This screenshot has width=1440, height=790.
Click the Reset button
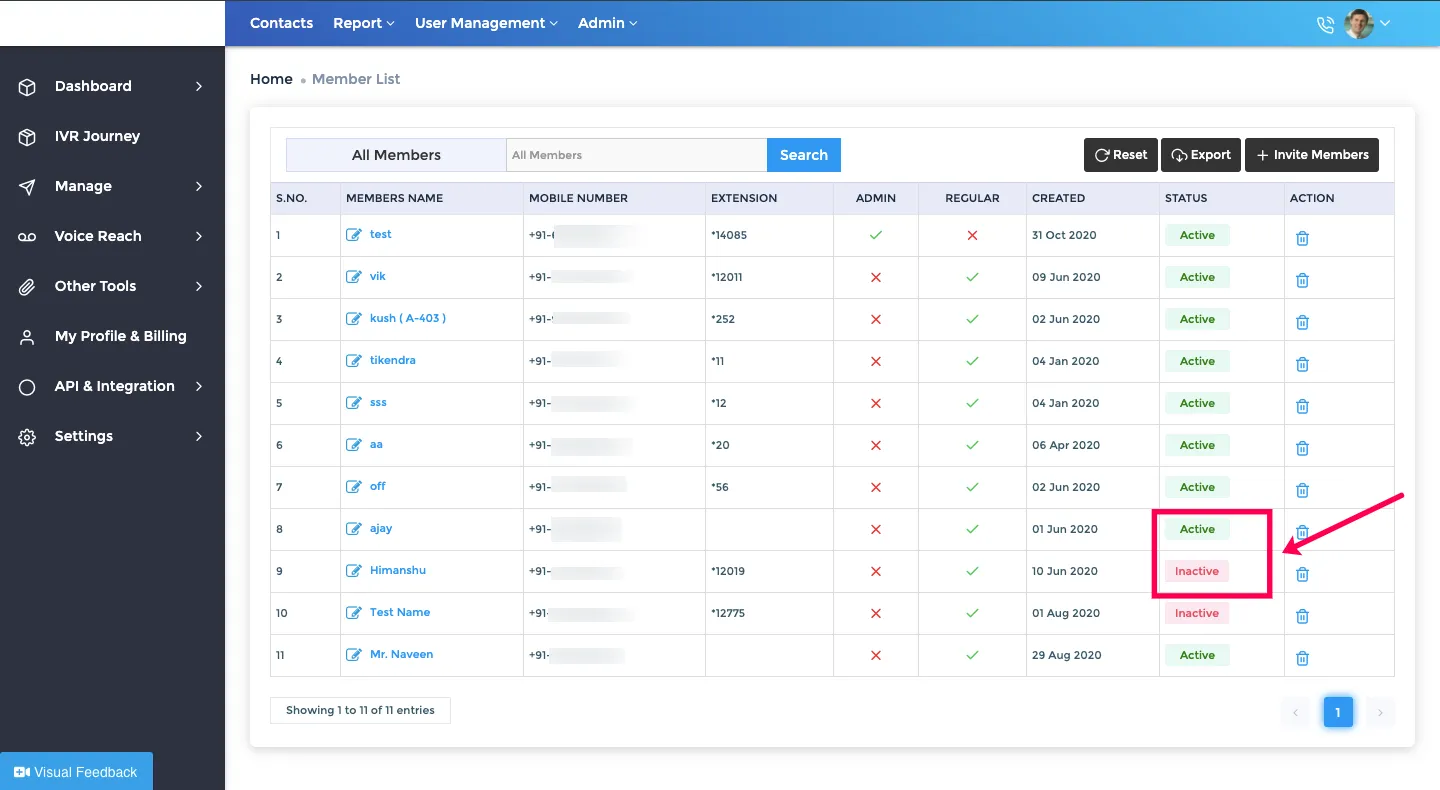1121,155
